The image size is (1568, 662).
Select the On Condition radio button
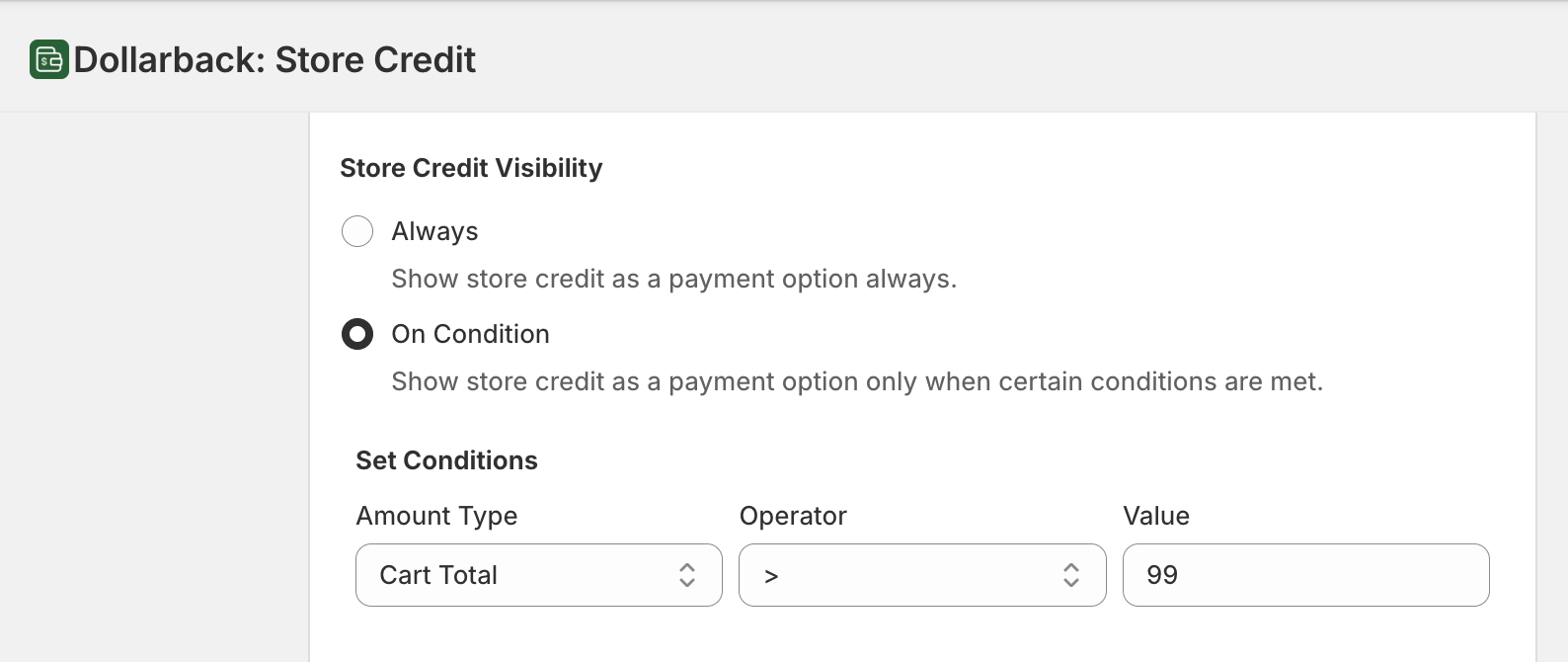pos(357,334)
